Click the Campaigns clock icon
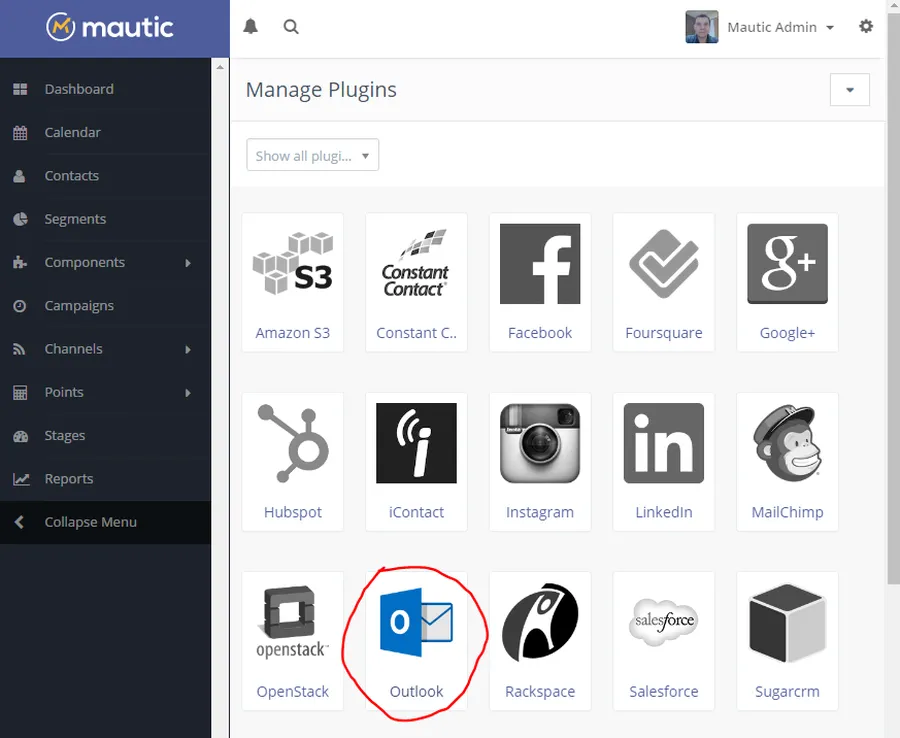The width and height of the screenshot is (900, 738). click(20, 306)
